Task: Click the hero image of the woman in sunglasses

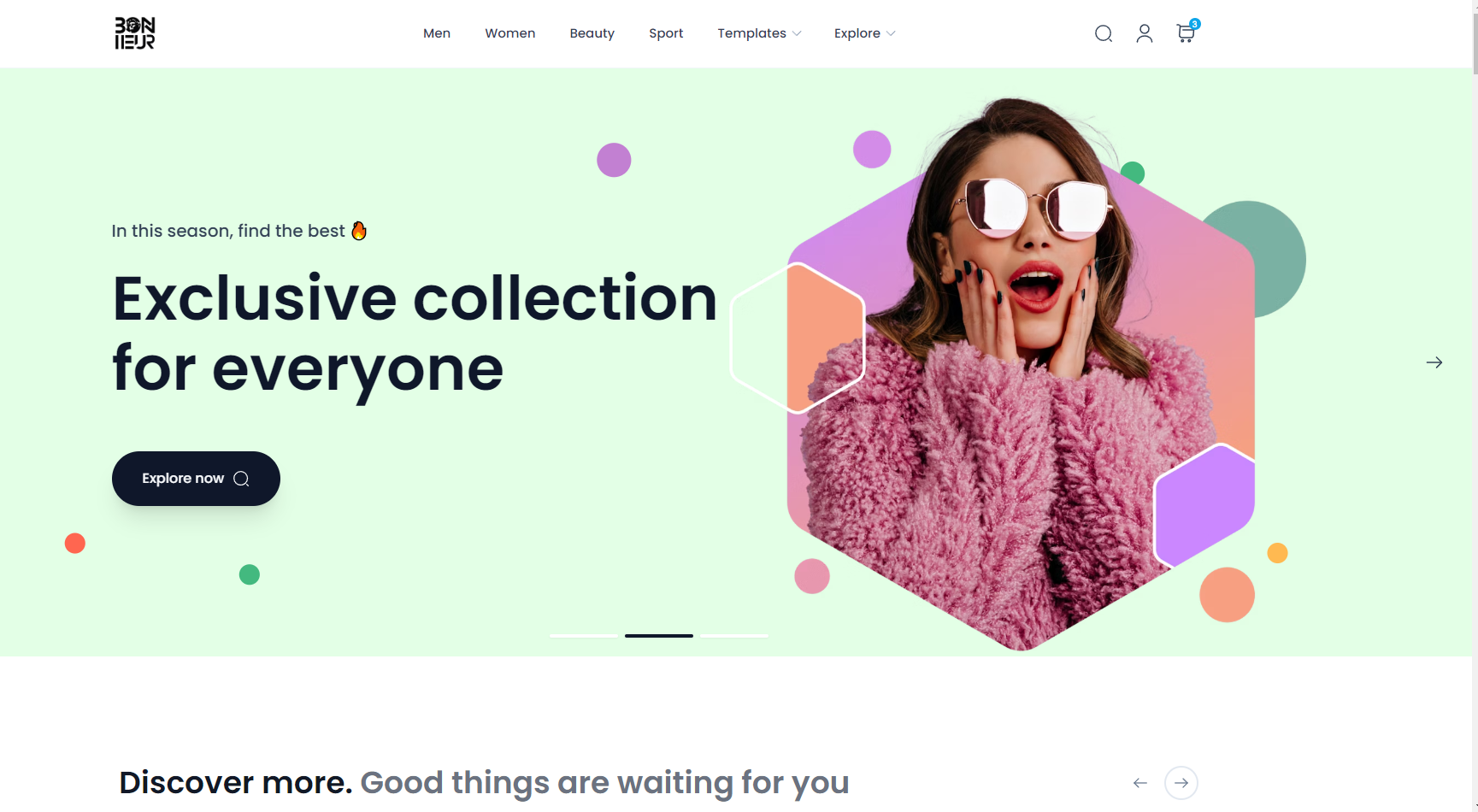Action: 1022,374
